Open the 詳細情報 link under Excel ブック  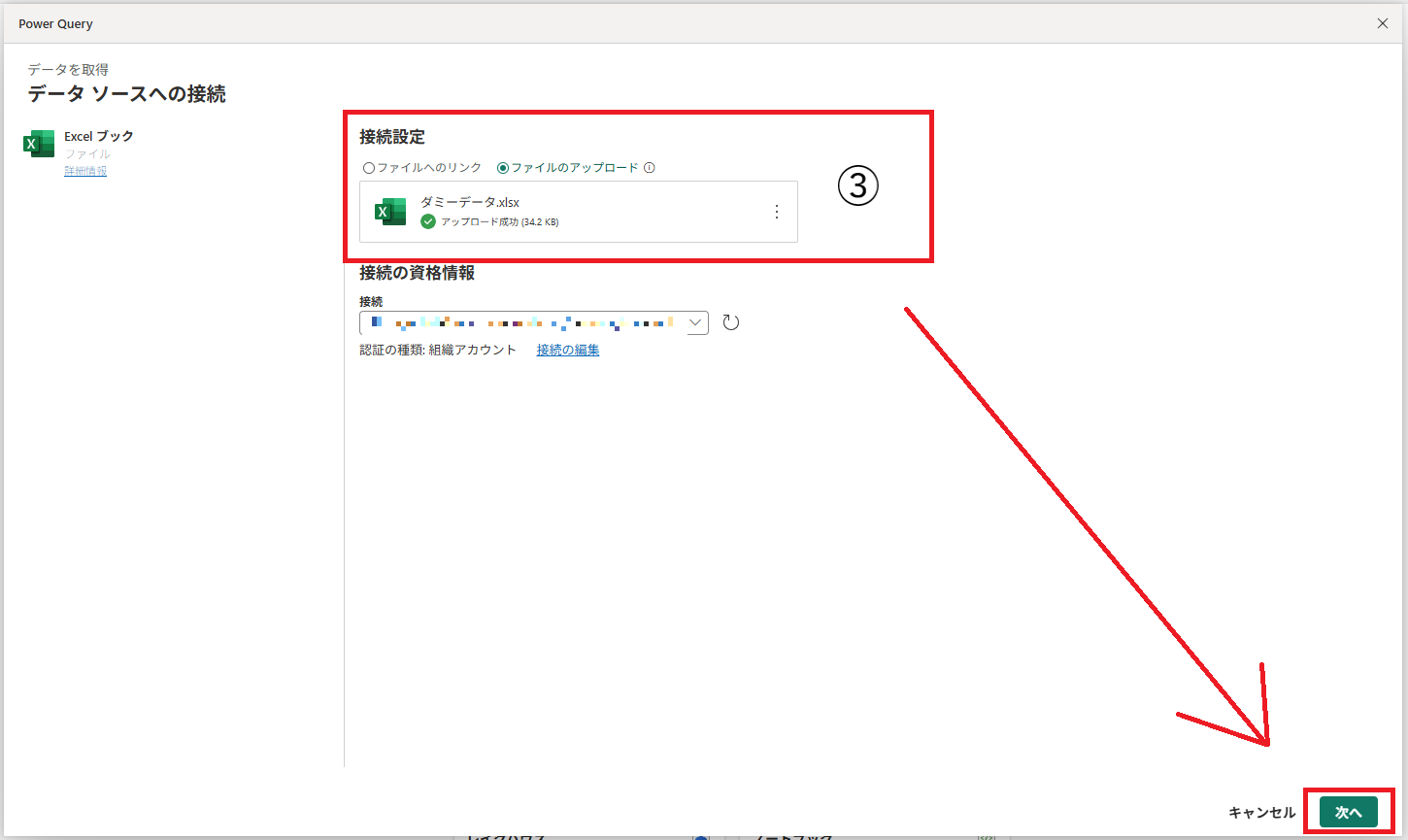[x=85, y=171]
